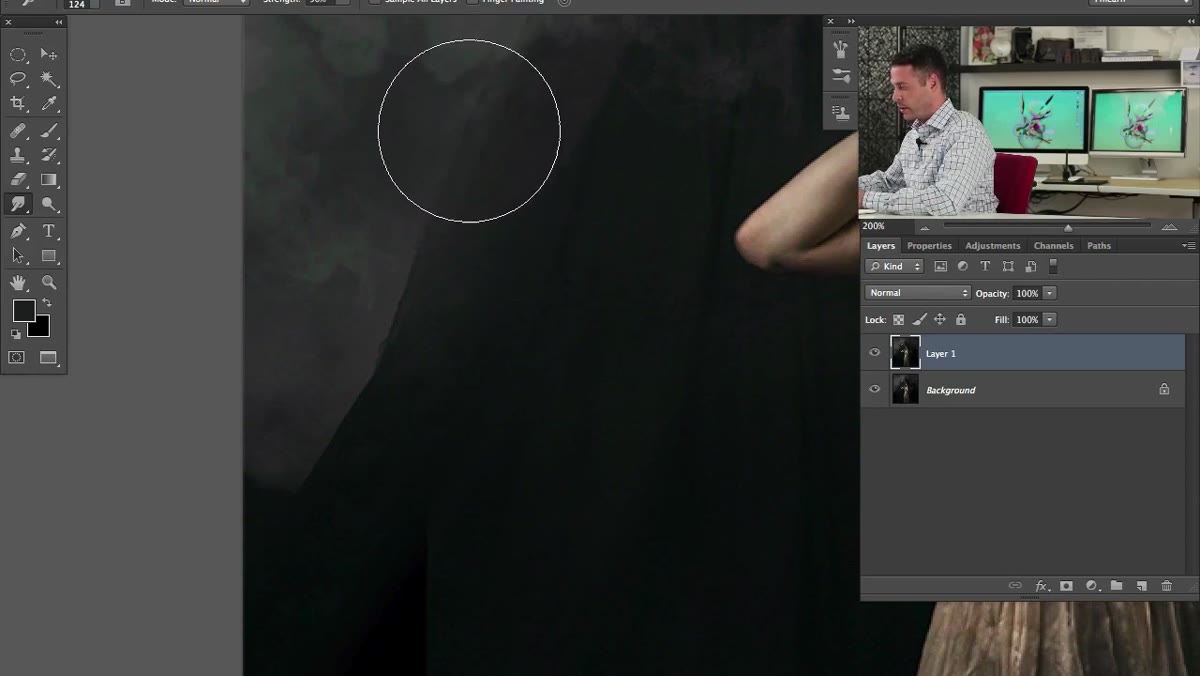The image size is (1200, 676).
Task: Select the Eyedropper tool
Action: (48, 103)
